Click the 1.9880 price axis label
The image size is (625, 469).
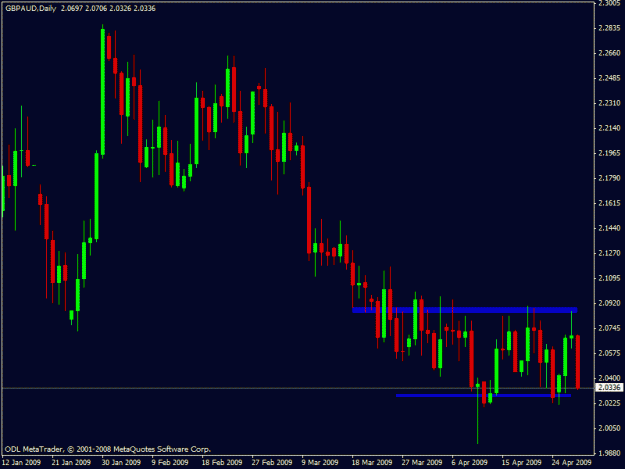[x=609, y=453]
